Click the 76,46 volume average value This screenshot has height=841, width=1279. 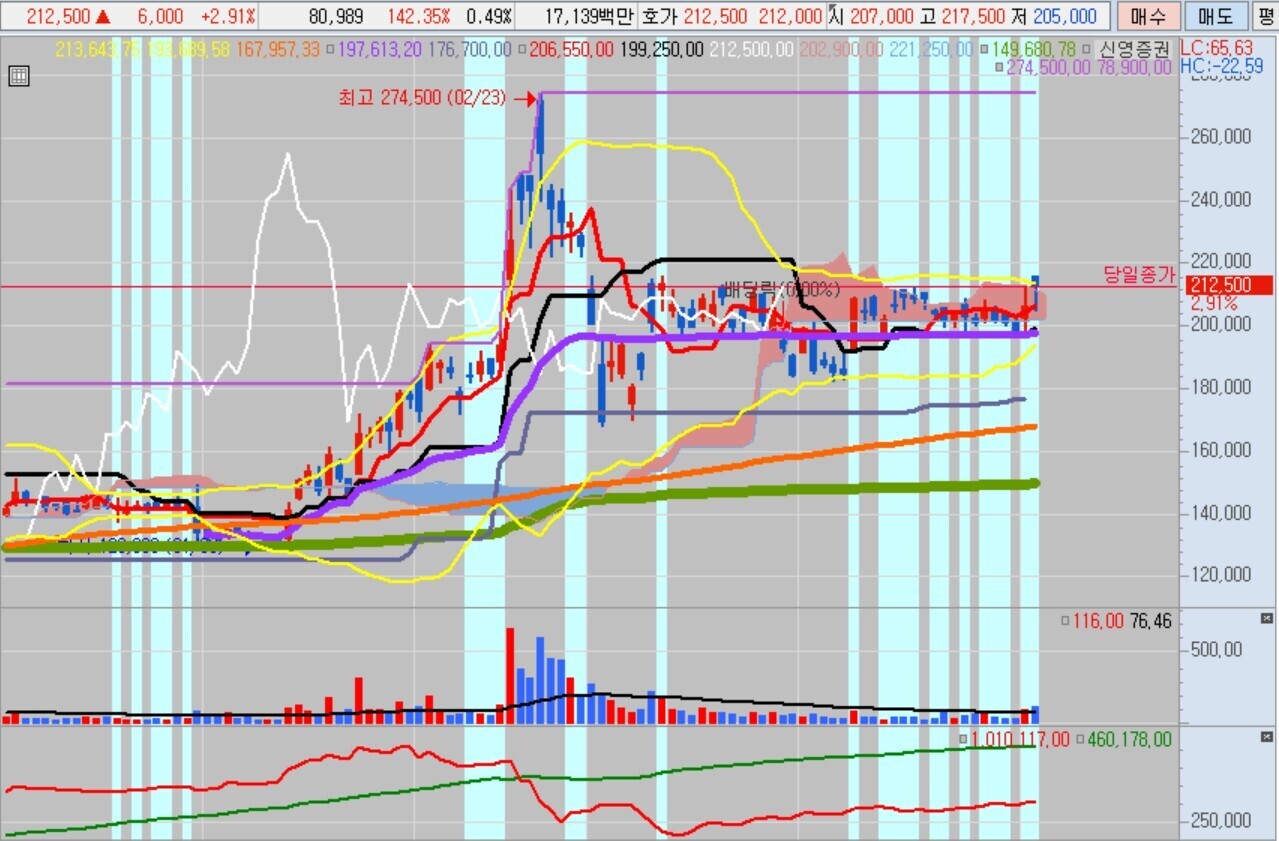pos(1150,621)
